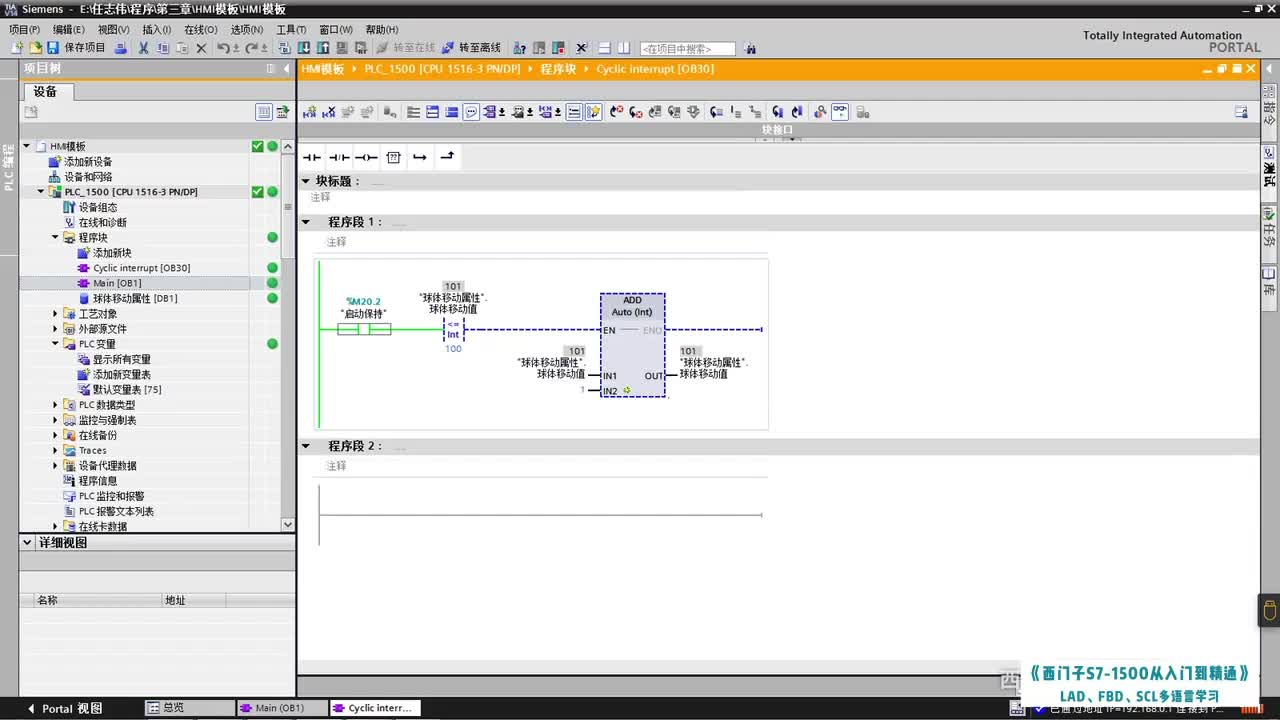This screenshot has height=720, width=1280.
Task: Insert a normally closed contact from the LAD favorites
Action: point(340,157)
